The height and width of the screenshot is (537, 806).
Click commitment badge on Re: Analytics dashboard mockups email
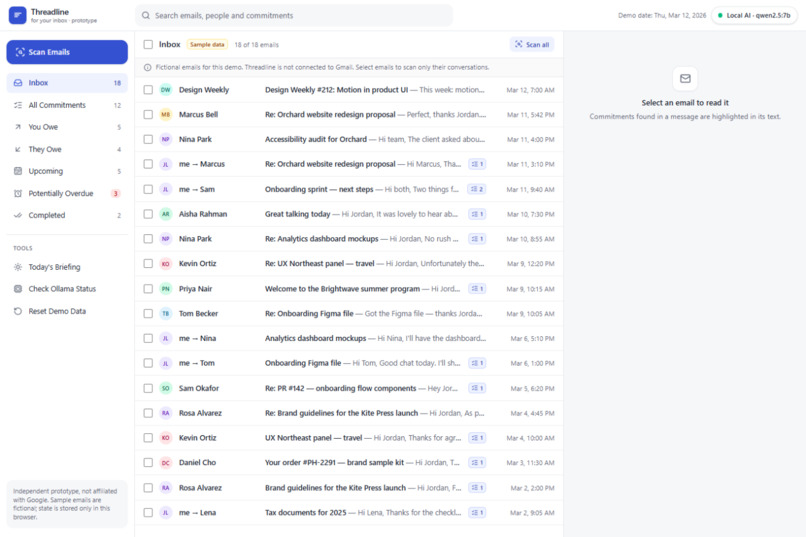pyautogui.click(x=477, y=239)
